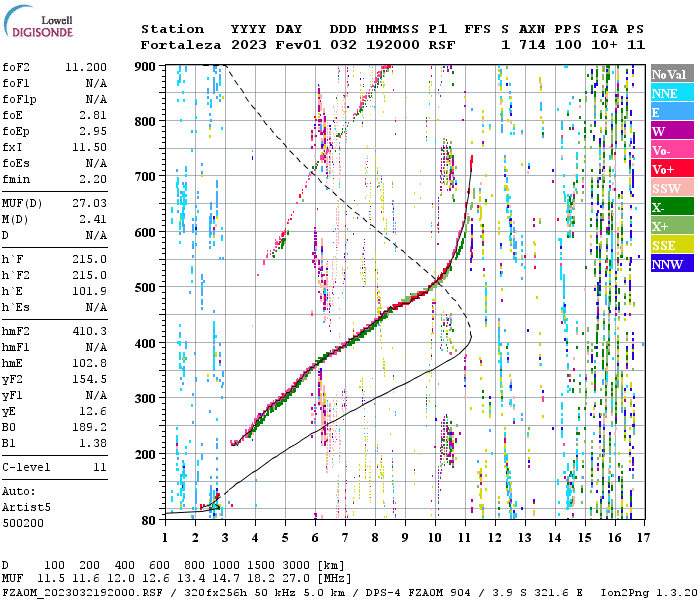Screen dimensions: 700x600
Task: Click the h`F2 value 215.0
Action: 89,275
